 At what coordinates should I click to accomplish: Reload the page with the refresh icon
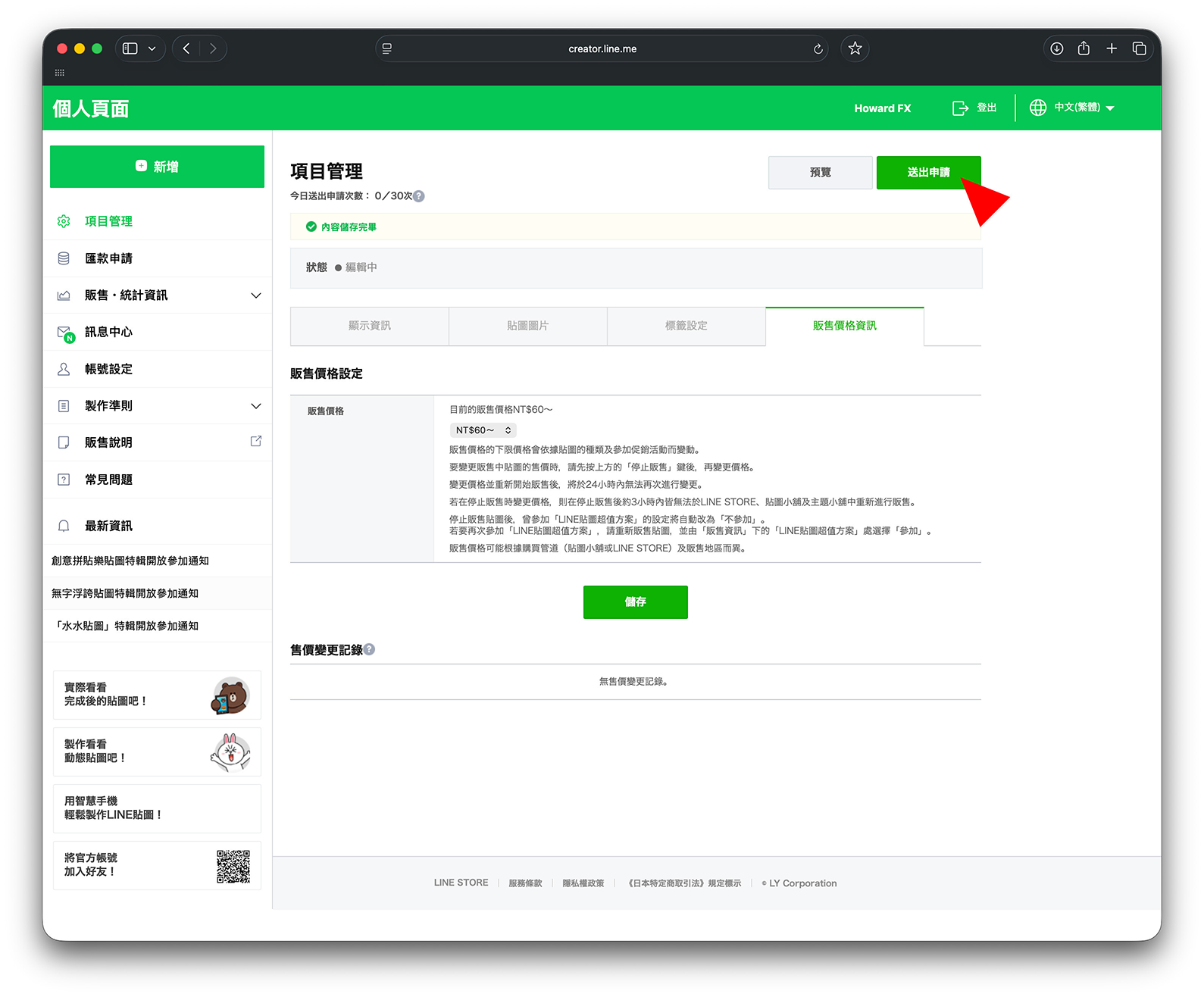(818, 48)
